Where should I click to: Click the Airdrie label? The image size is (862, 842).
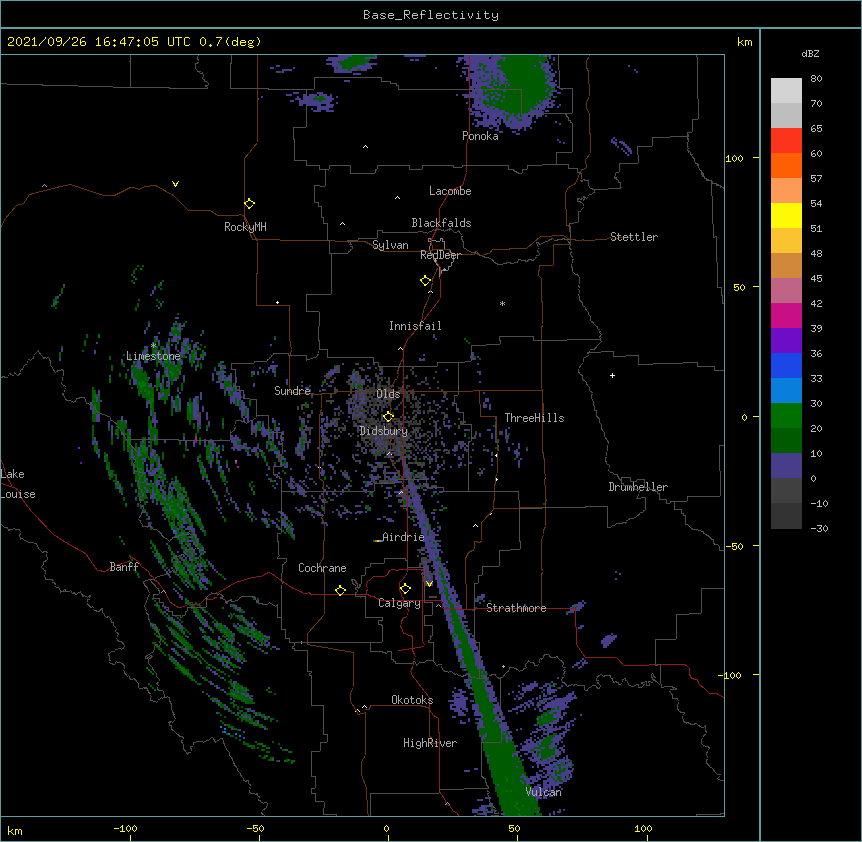tap(404, 537)
